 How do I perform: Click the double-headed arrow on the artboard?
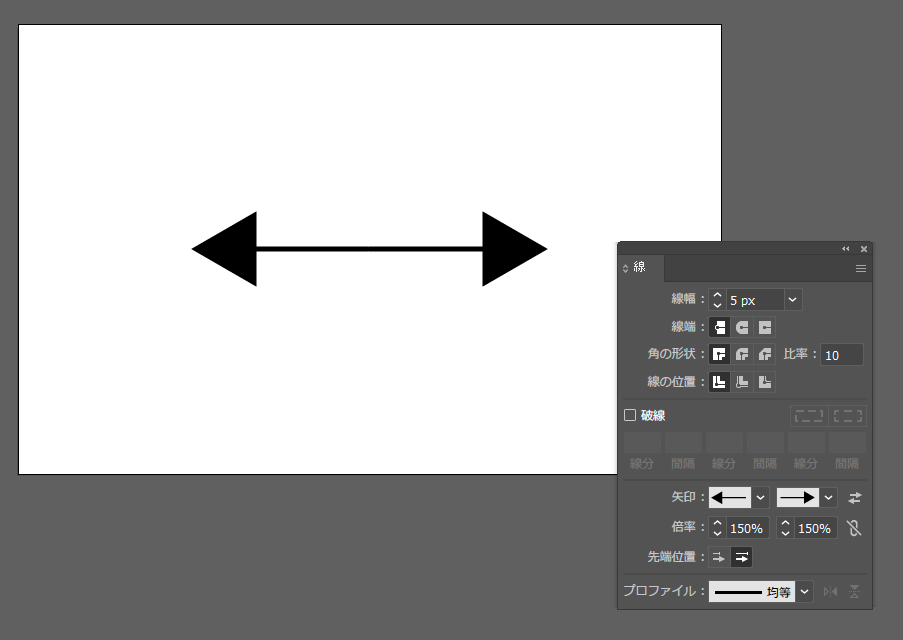tap(369, 249)
